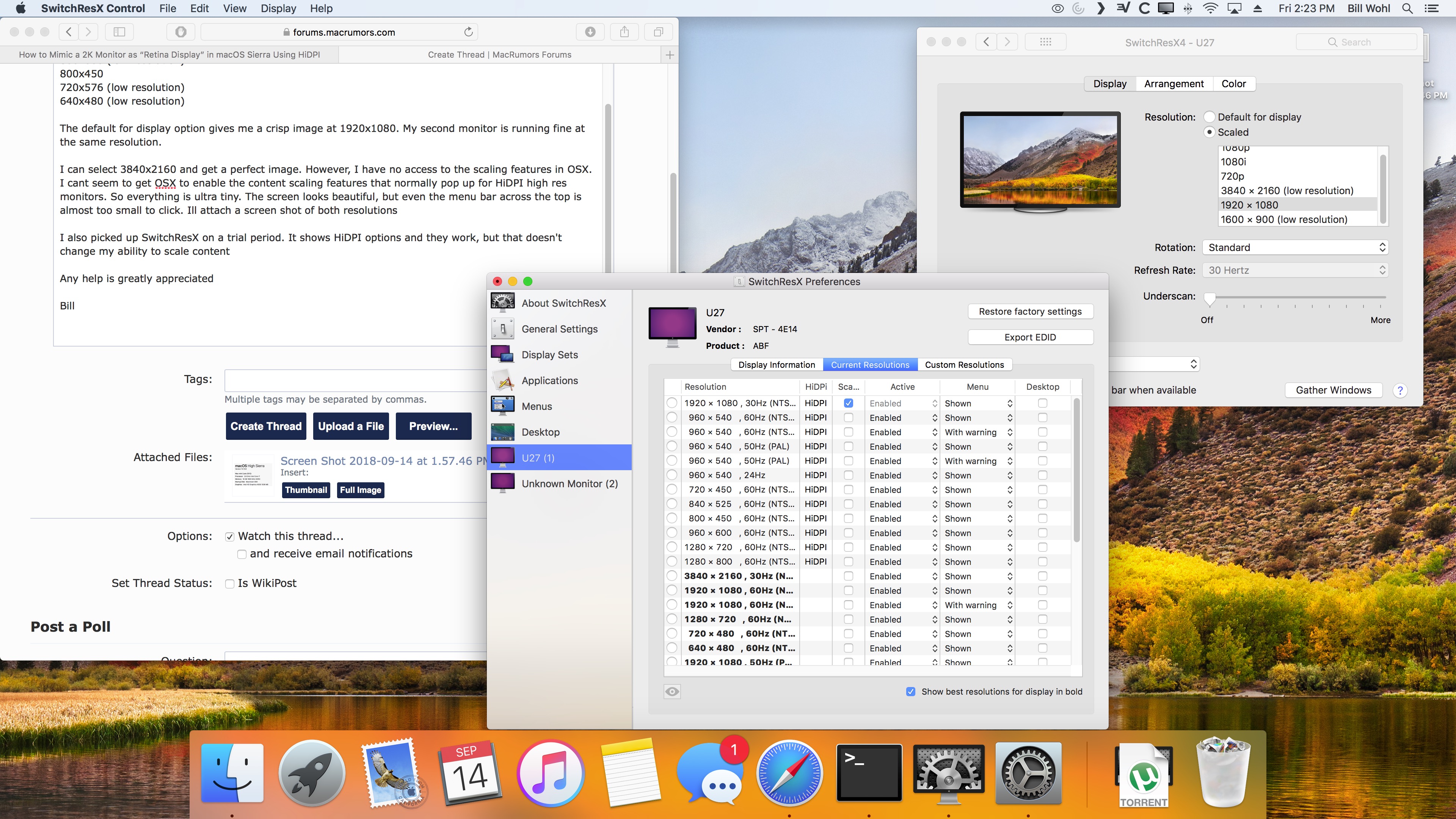Open dropdown left of Gather Windows
The width and height of the screenshot is (1456, 819).
tap(1154, 364)
